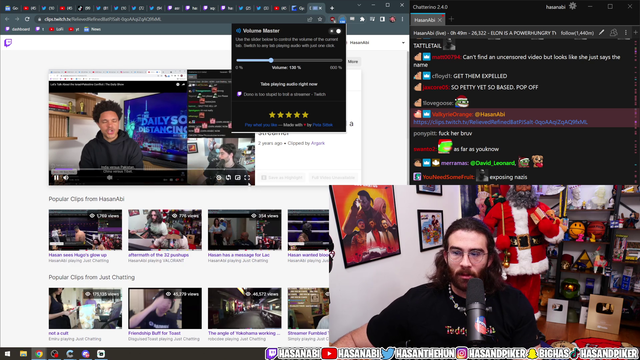Viewport: 640px width, 360px height.
Task: Mute the clip using the speaker icon
Action: click(x=66, y=178)
